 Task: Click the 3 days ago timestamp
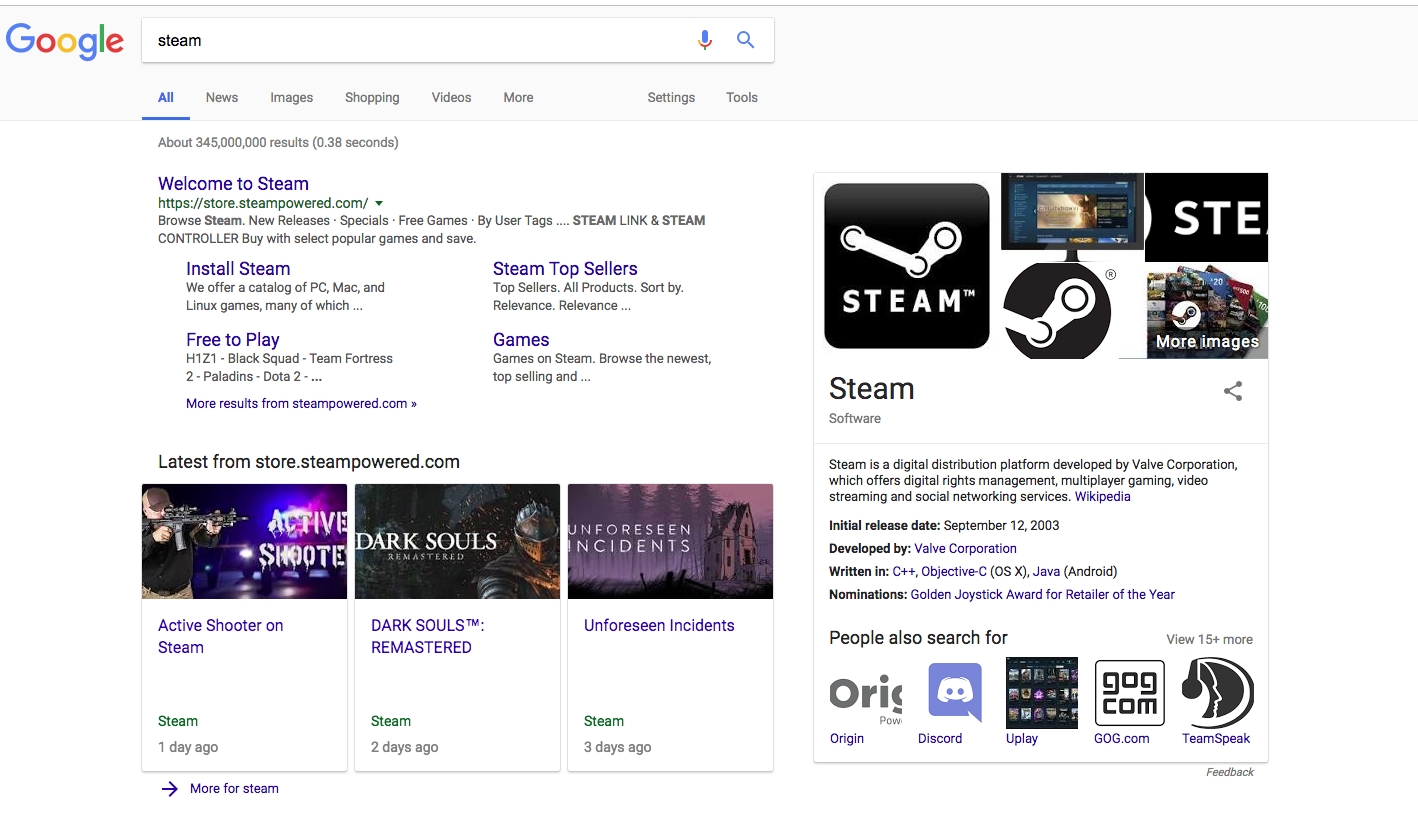pyautogui.click(x=618, y=748)
